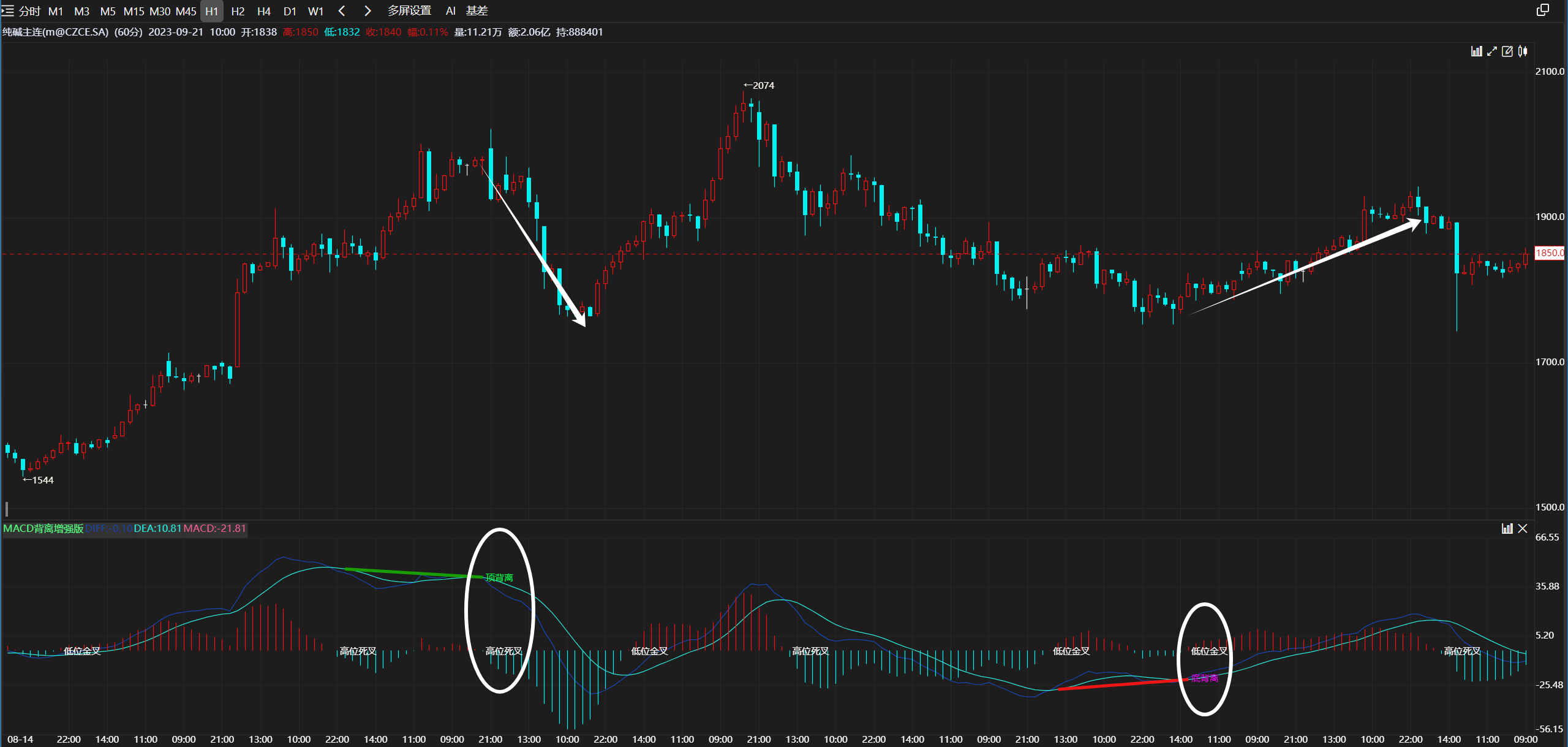This screenshot has height=747, width=1568.
Task: Click the 2023-09-21 date text
Action: (176, 32)
